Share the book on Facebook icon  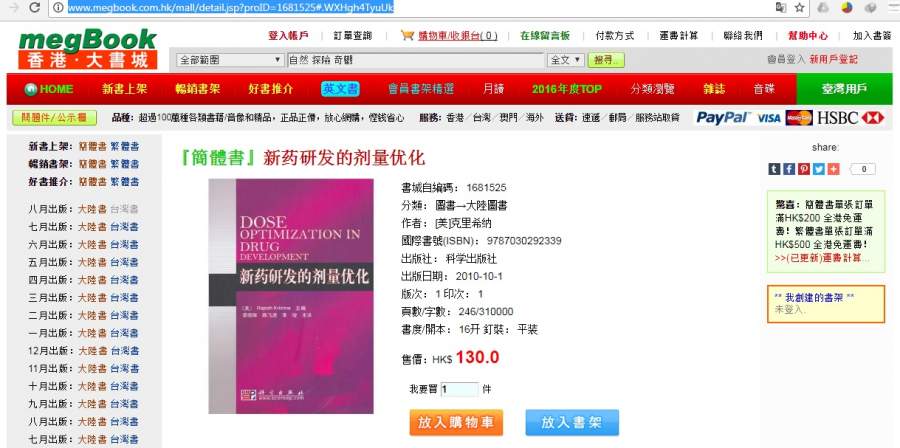789,169
